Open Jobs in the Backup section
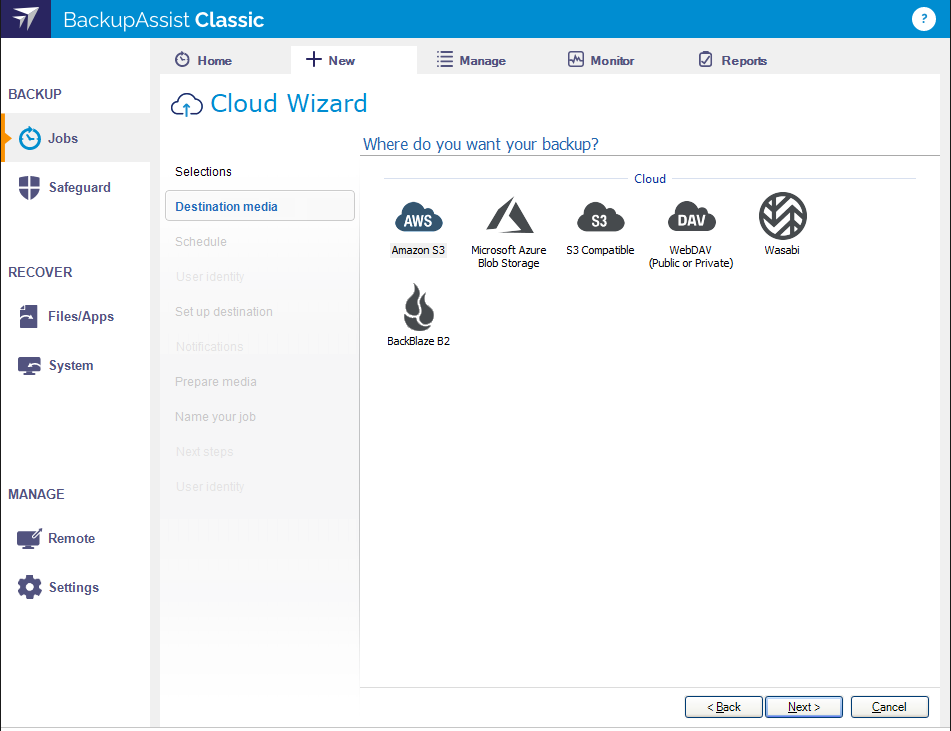This screenshot has width=951, height=731. [x=75, y=138]
